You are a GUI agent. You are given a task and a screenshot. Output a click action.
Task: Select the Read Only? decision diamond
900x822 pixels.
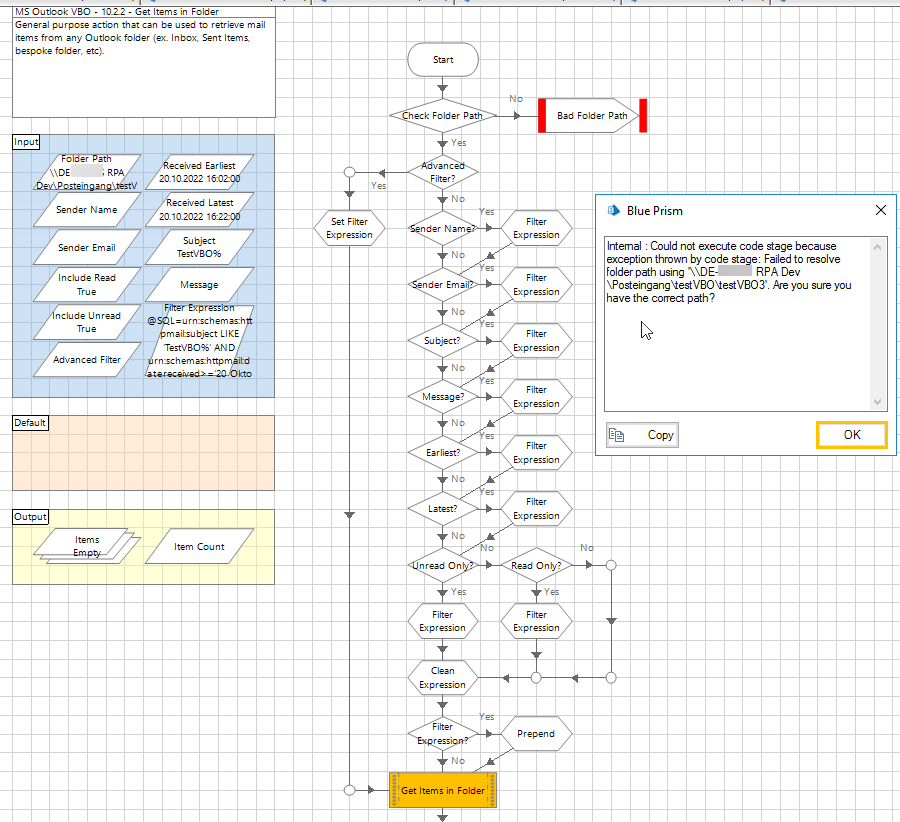[536, 565]
